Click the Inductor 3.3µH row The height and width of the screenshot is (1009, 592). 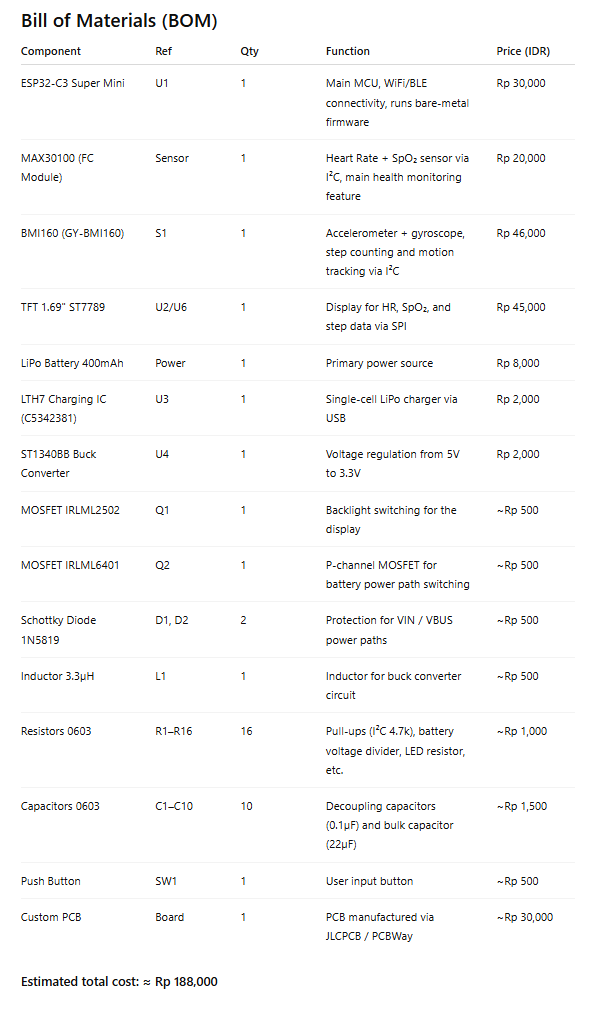click(x=297, y=685)
